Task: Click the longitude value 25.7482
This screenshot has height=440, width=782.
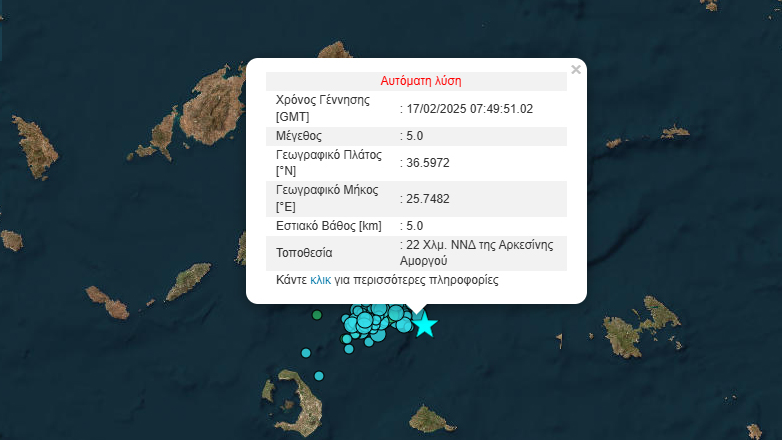Action: coord(428,199)
